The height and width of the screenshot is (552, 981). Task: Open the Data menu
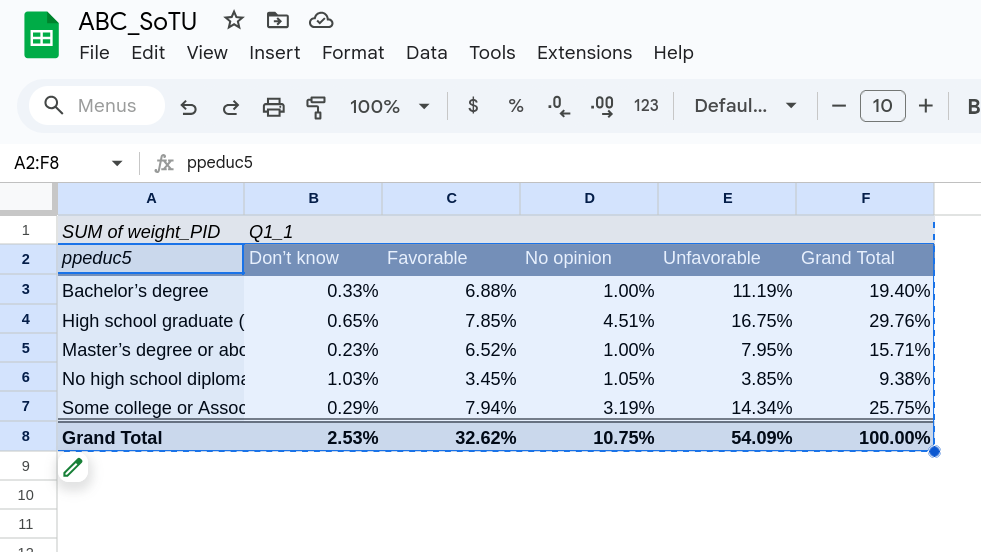tap(426, 53)
